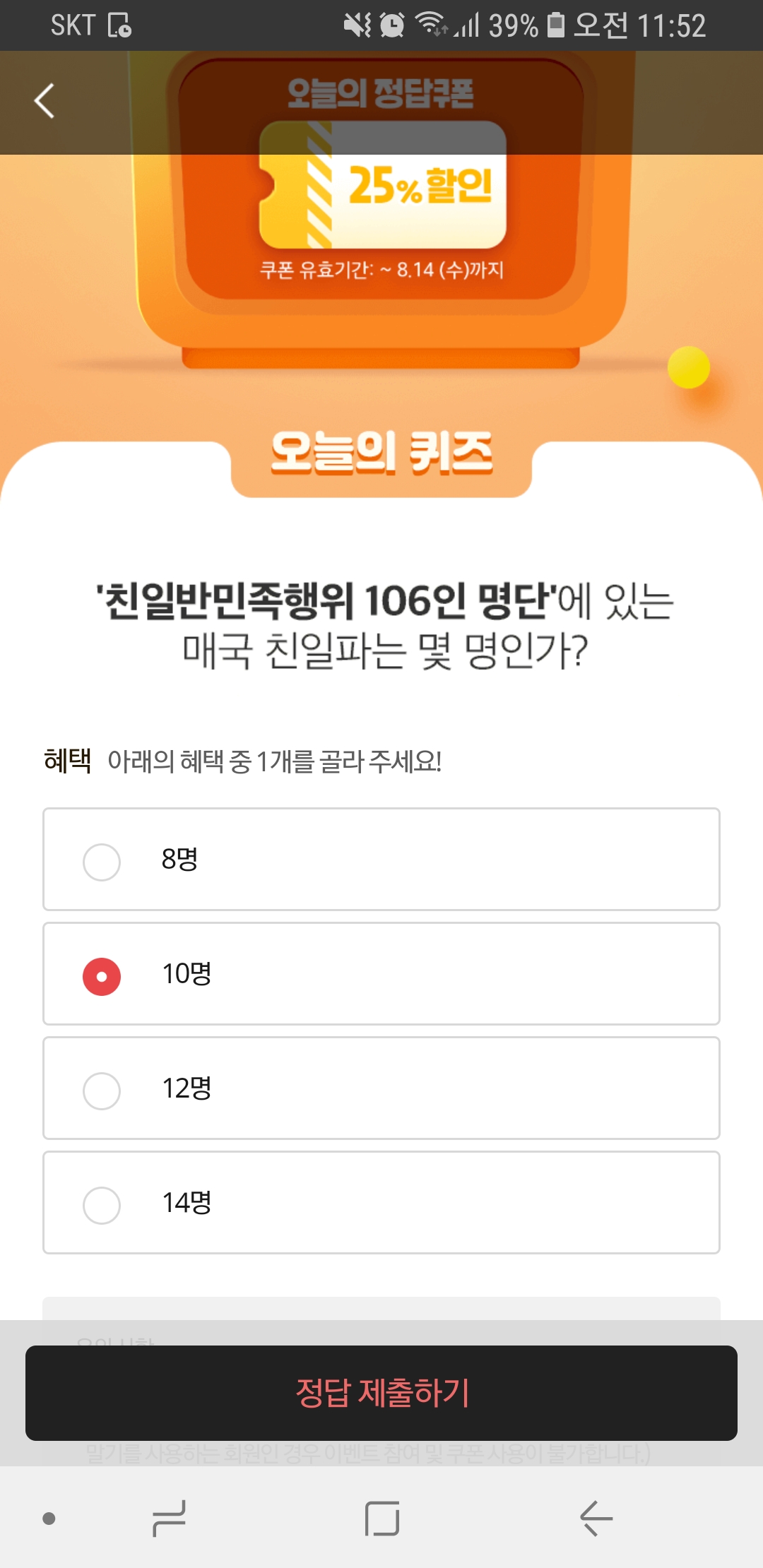Tap the quiz question text
This screenshot has height=1568, width=763.
pos(384,626)
